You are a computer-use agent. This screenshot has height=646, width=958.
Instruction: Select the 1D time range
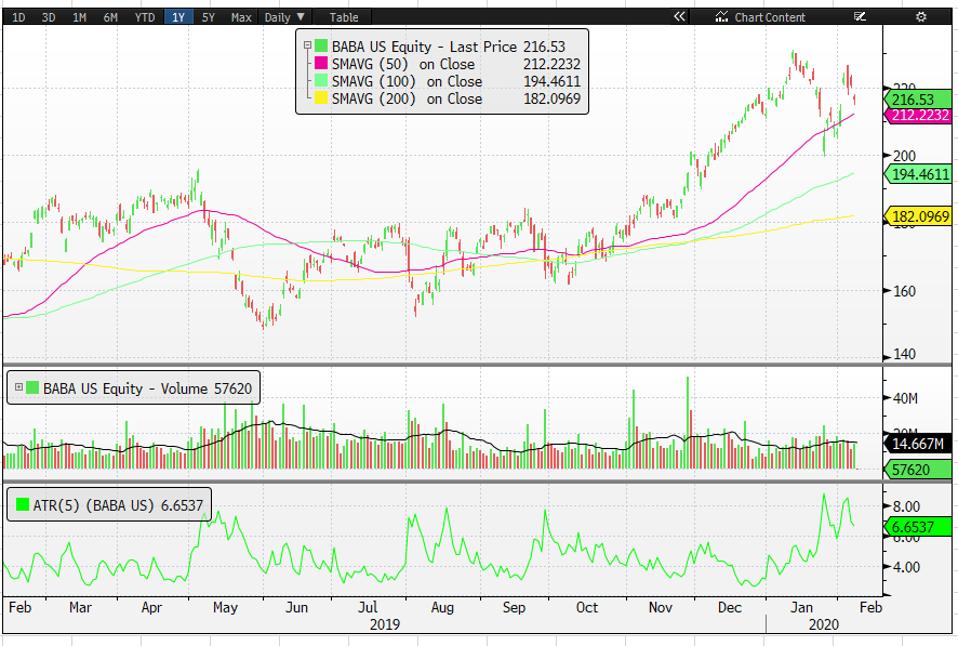[19, 17]
